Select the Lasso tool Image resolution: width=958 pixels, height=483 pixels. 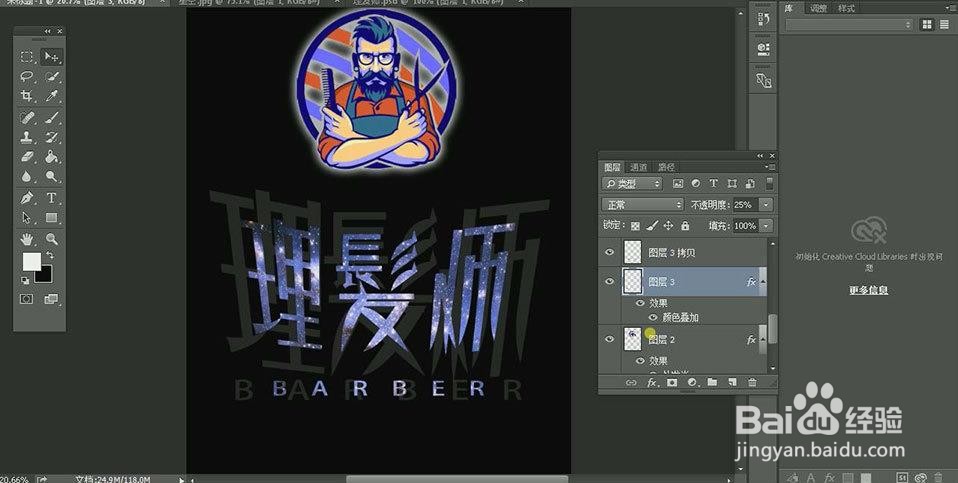pyautogui.click(x=26, y=76)
